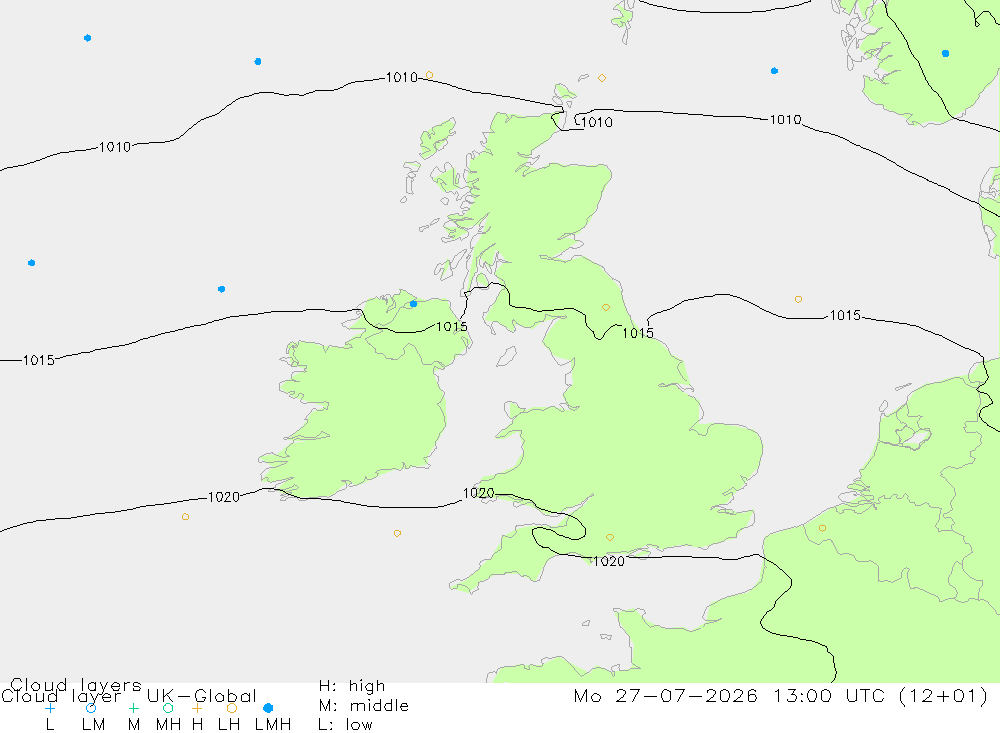Select the blue cloud marker over Norway
The width and height of the screenshot is (1000, 733).
(x=945, y=54)
